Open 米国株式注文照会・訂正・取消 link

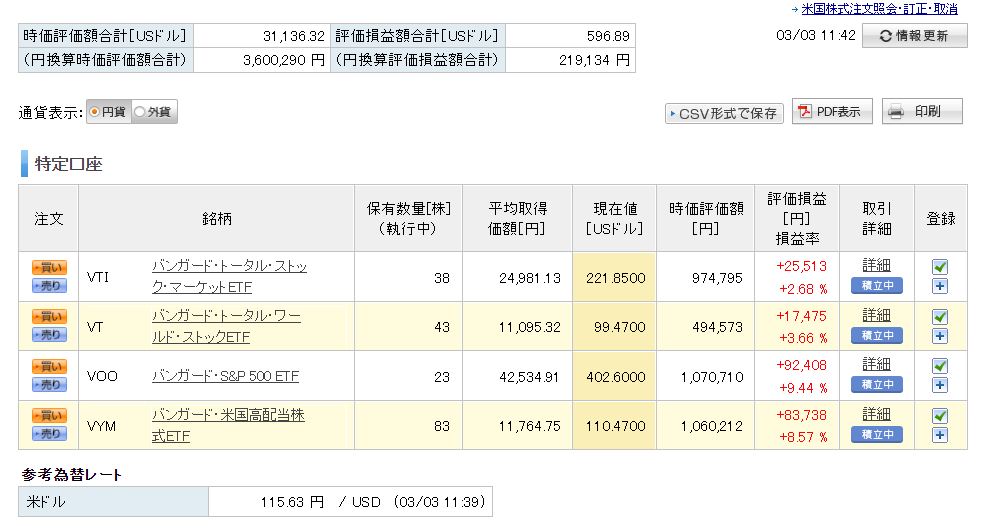click(x=879, y=9)
